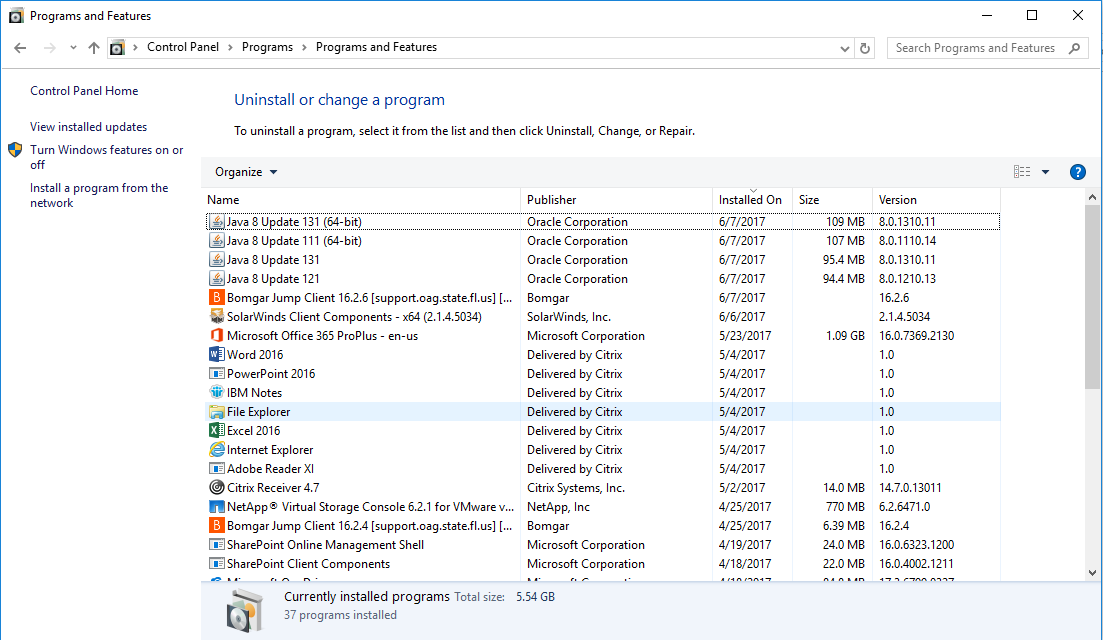The image size is (1103, 640).
Task: Click the version 16.0.7369.2130 cell
Action: coord(917,335)
